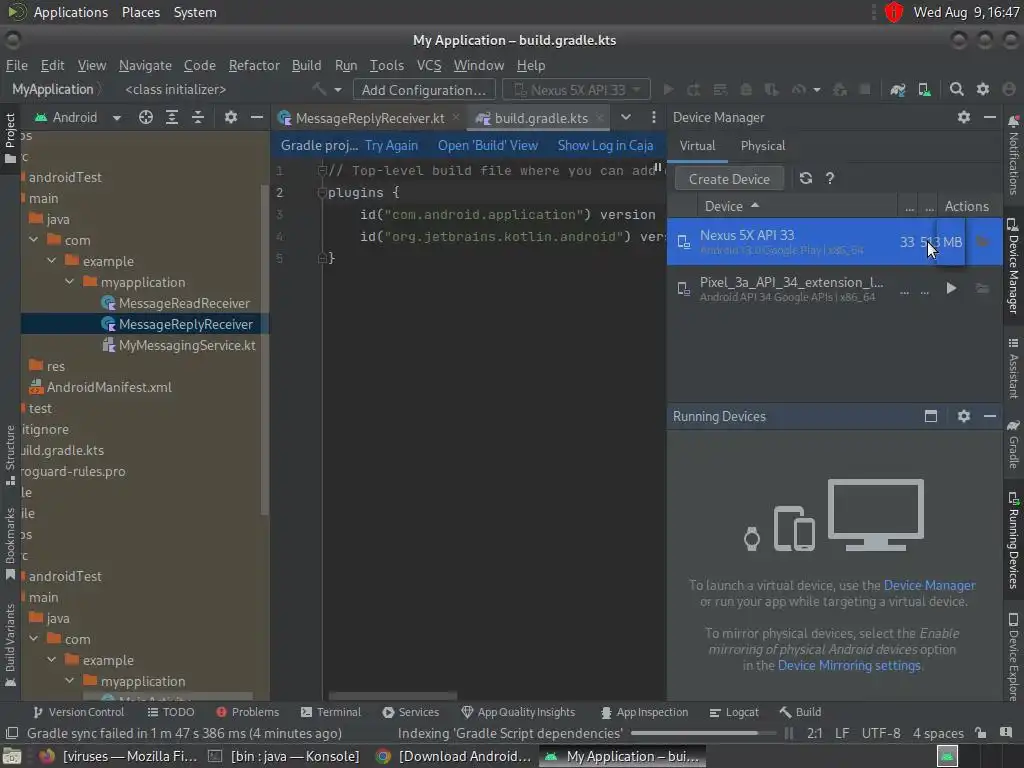Click Try Again gradle sync link
This screenshot has width=1024, height=768.
(391, 146)
